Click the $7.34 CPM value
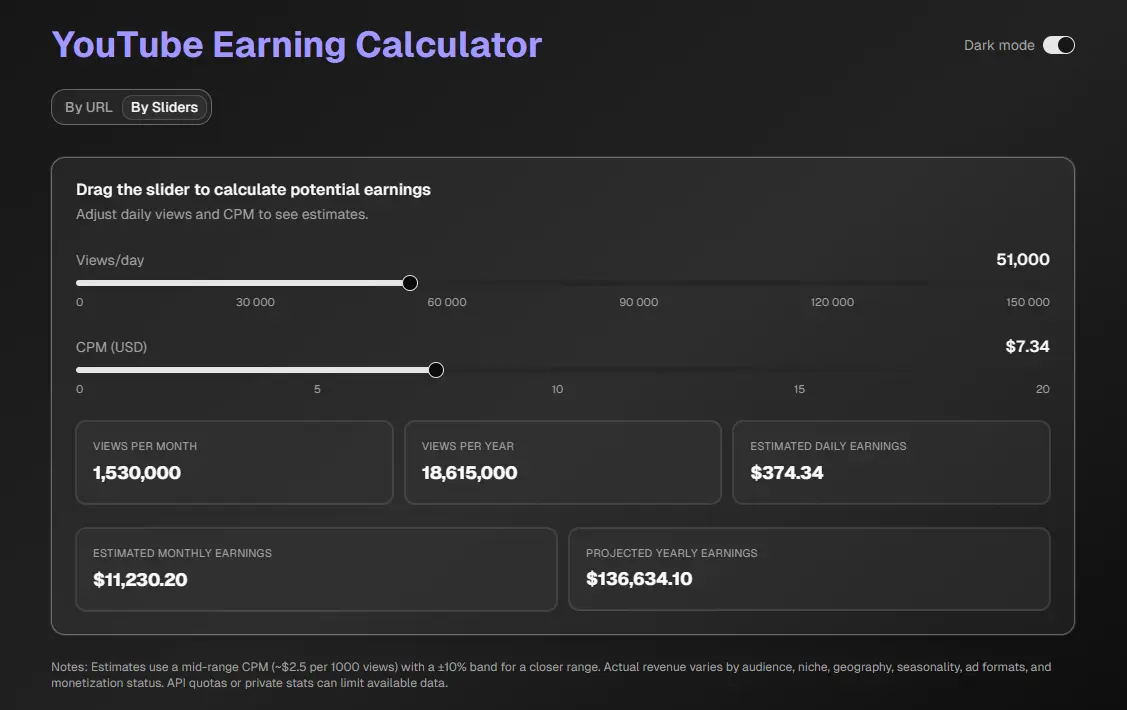 (1027, 347)
